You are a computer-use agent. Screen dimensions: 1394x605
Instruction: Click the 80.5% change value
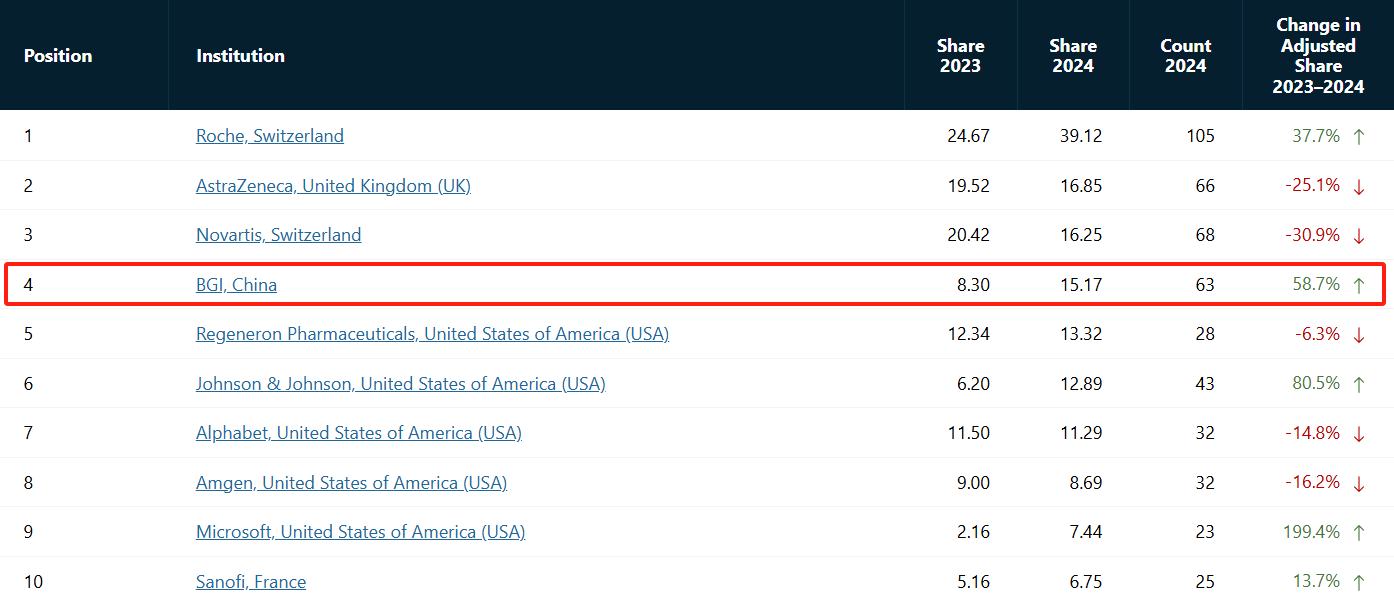click(1316, 384)
